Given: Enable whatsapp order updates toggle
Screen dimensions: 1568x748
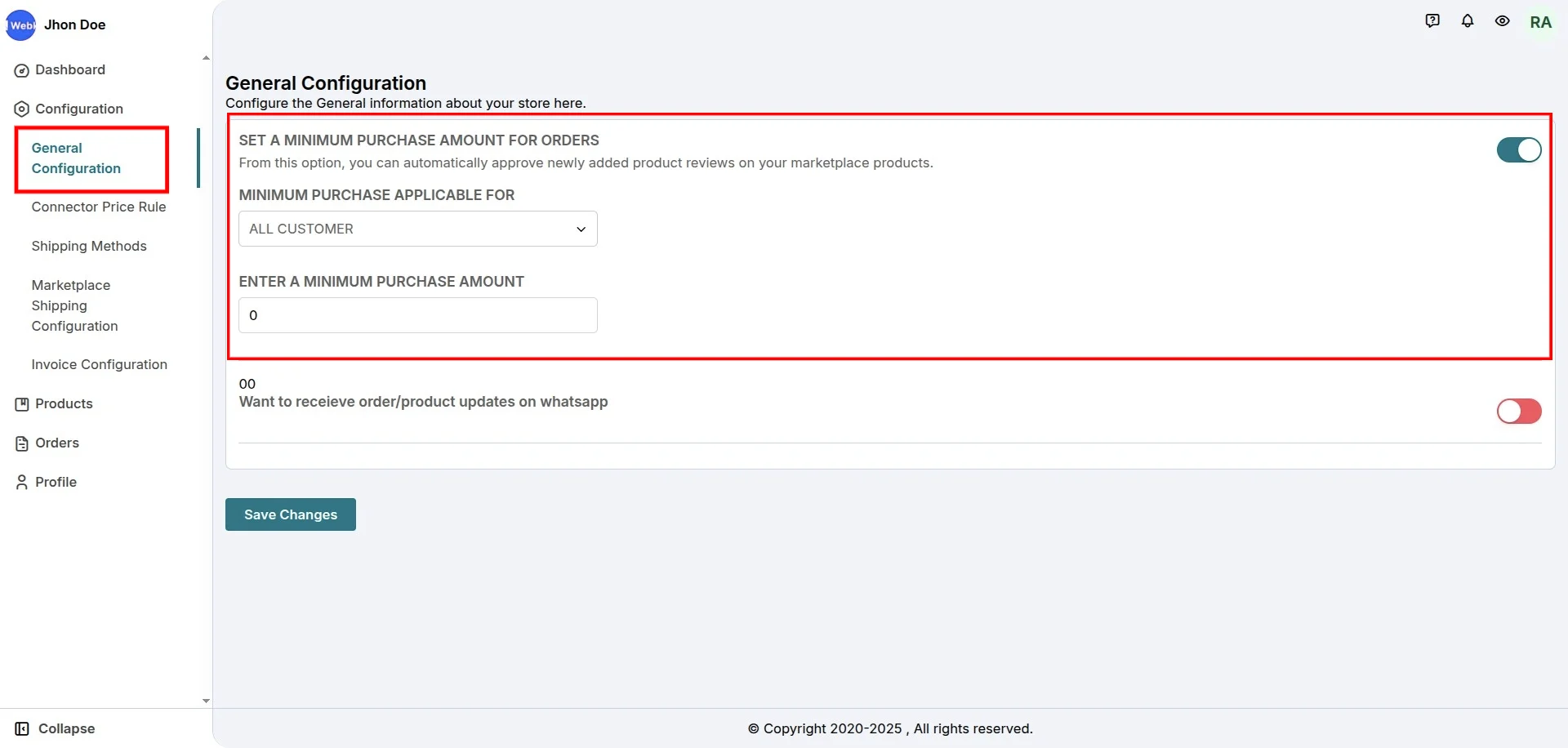Looking at the screenshot, I should pos(1519,411).
